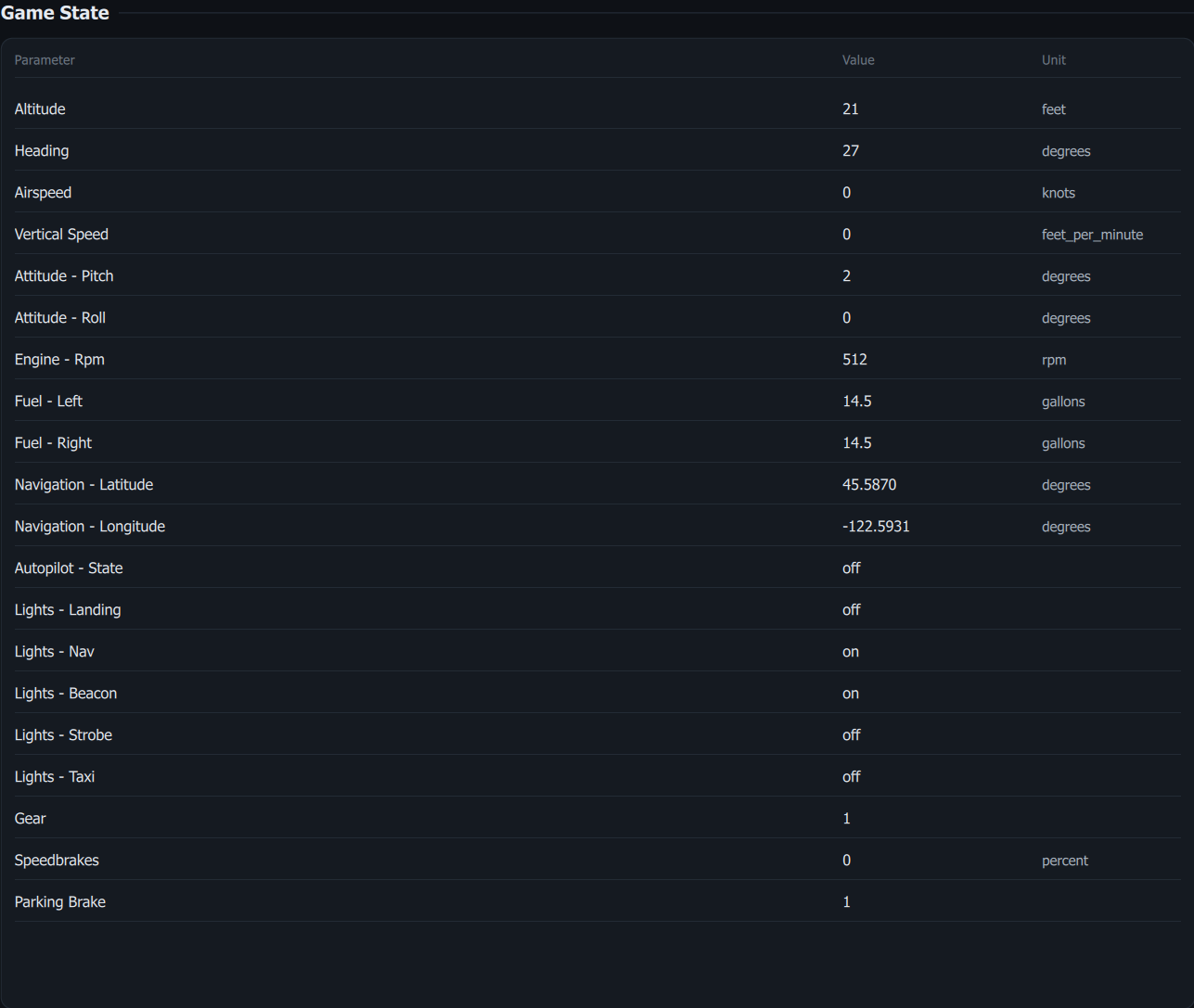Click the Attitude - Pitch label
This screenshot has width=1194, height=1008.
click(x=64, y=276)
